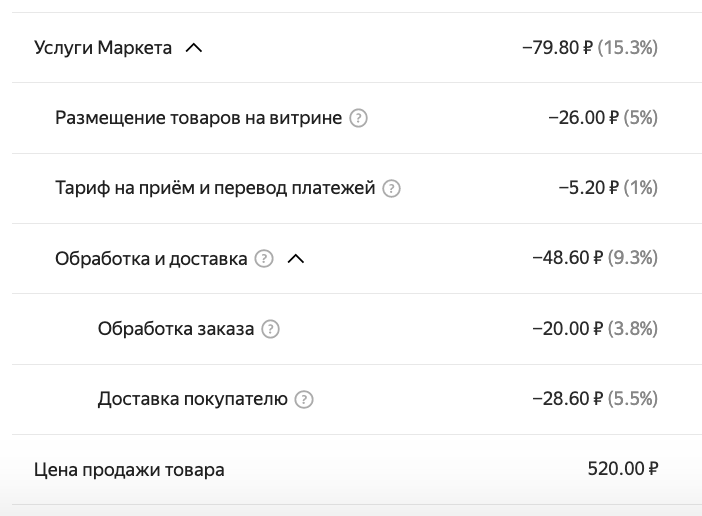Collapse Обработка и доставка chevron arrow

[x=295, y=259]
